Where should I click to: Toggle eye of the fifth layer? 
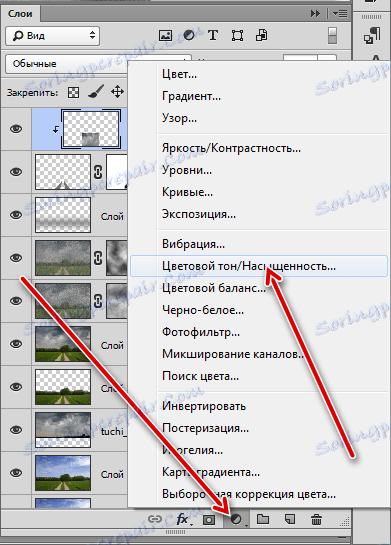click(x=16, y=301)
